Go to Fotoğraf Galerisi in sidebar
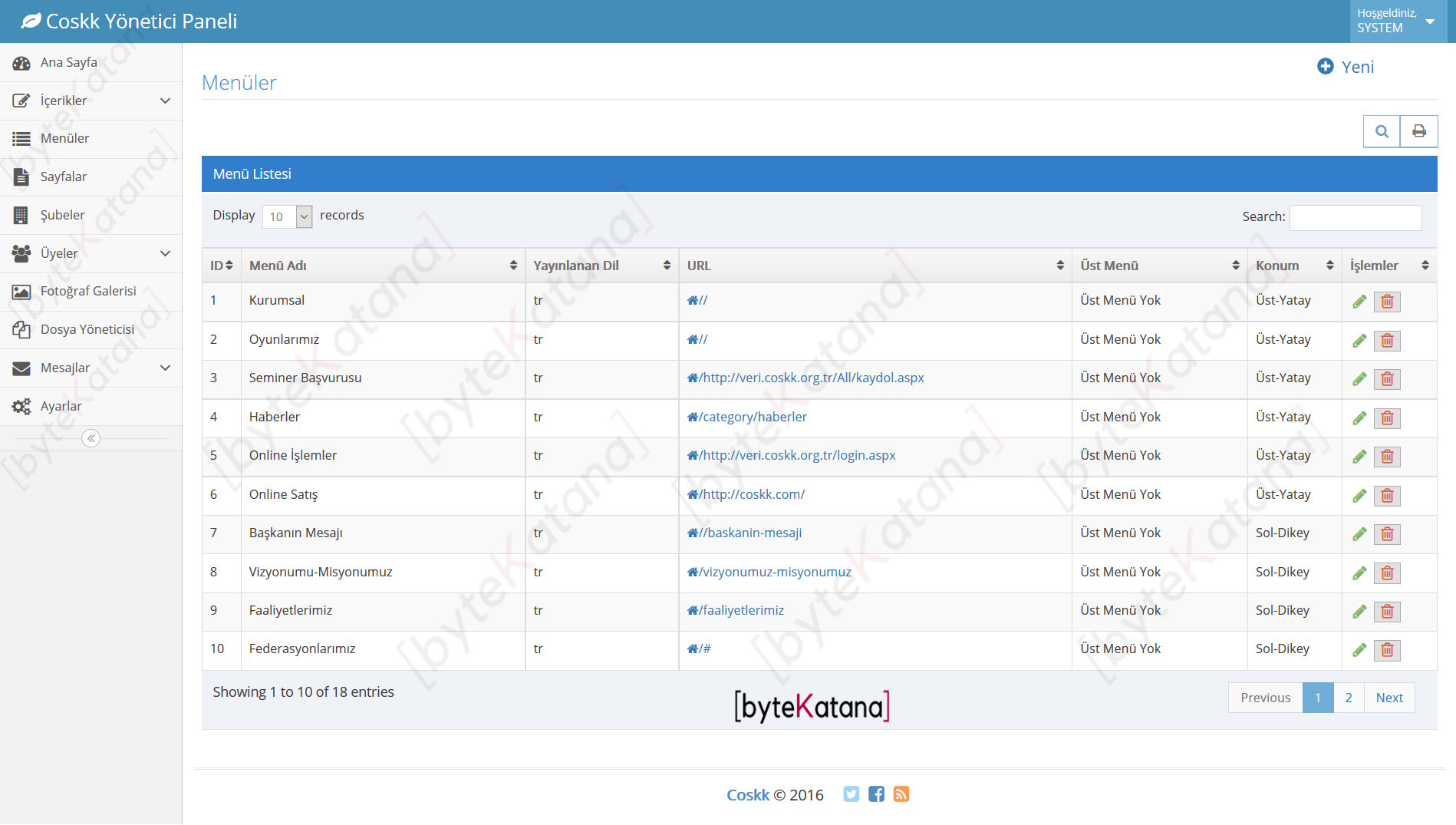This screenshot has height=825, width=1456. [x=88, y=291]
